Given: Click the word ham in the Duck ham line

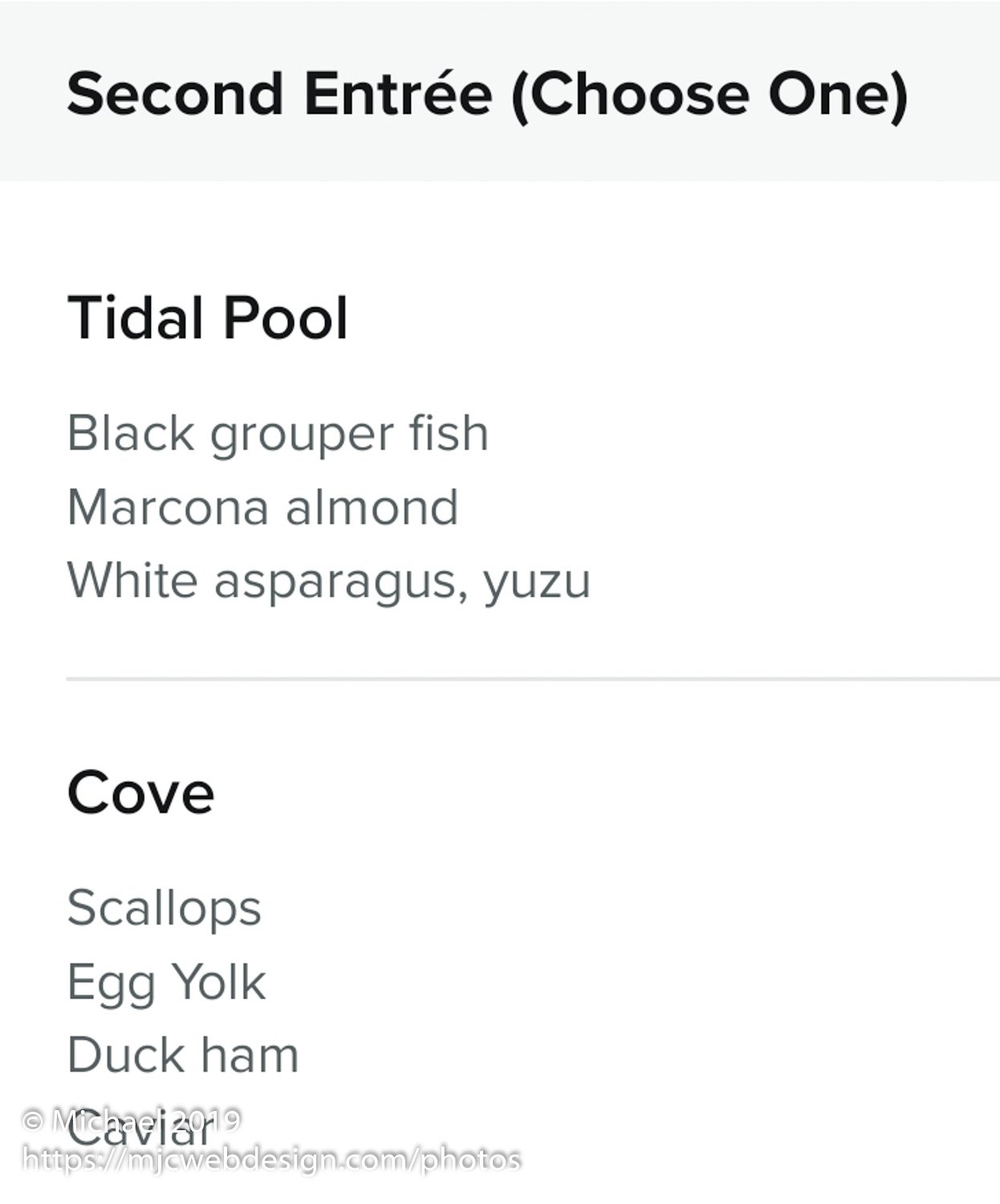Looking at the screenshot, I should 250,1055.
